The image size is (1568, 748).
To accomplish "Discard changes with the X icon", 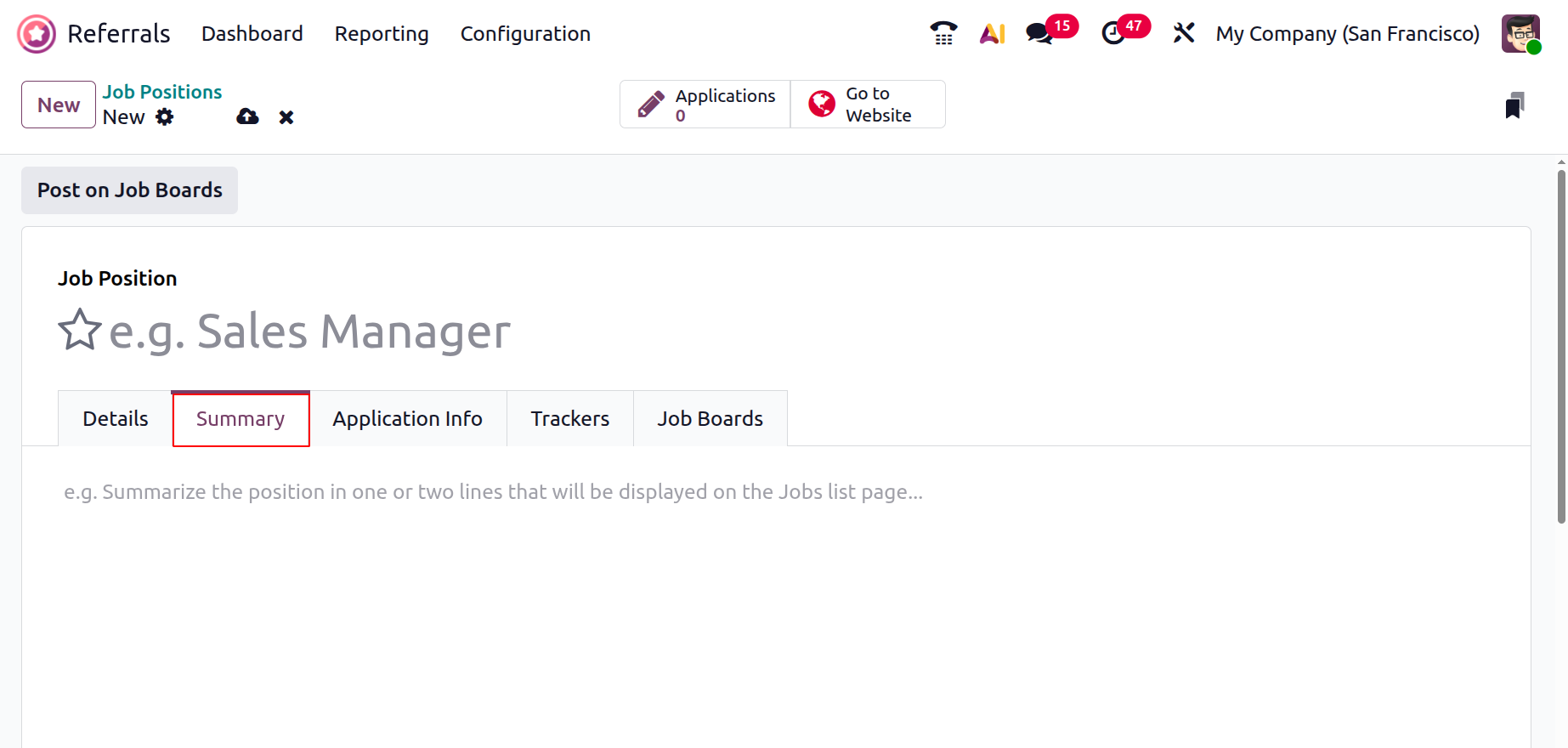I will 286,117.
